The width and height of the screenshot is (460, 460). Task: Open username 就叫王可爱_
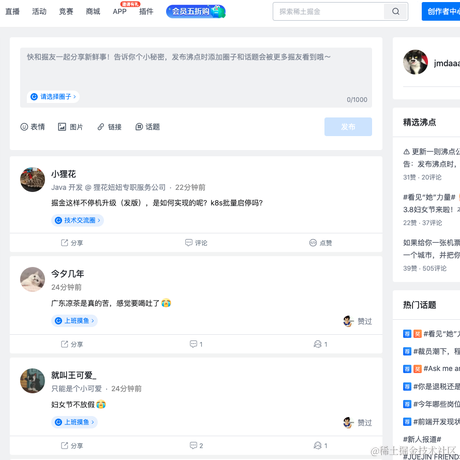click(x=74, y=375)
